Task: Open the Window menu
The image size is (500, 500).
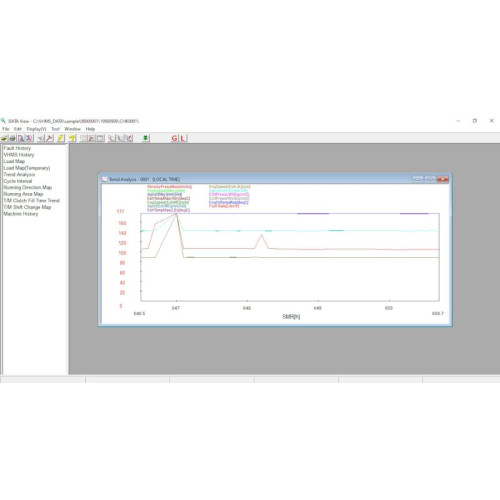Action: point(73,129)
